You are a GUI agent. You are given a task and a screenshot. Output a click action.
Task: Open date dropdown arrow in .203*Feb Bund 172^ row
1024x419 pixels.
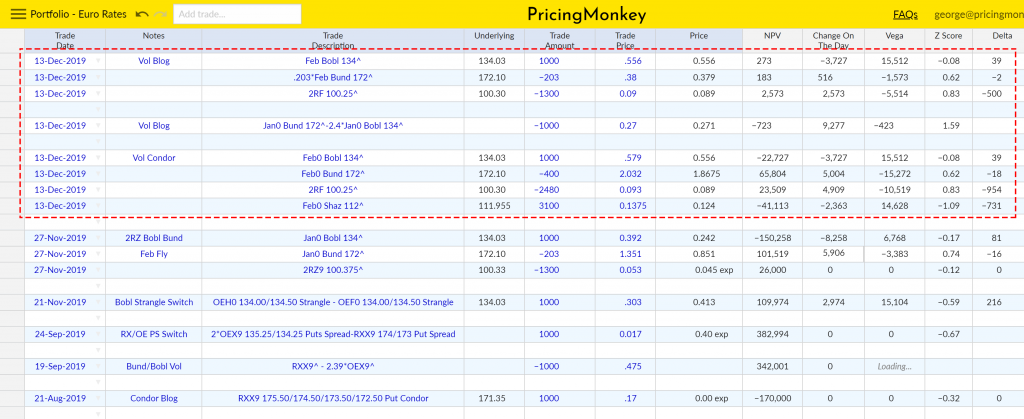99,77
